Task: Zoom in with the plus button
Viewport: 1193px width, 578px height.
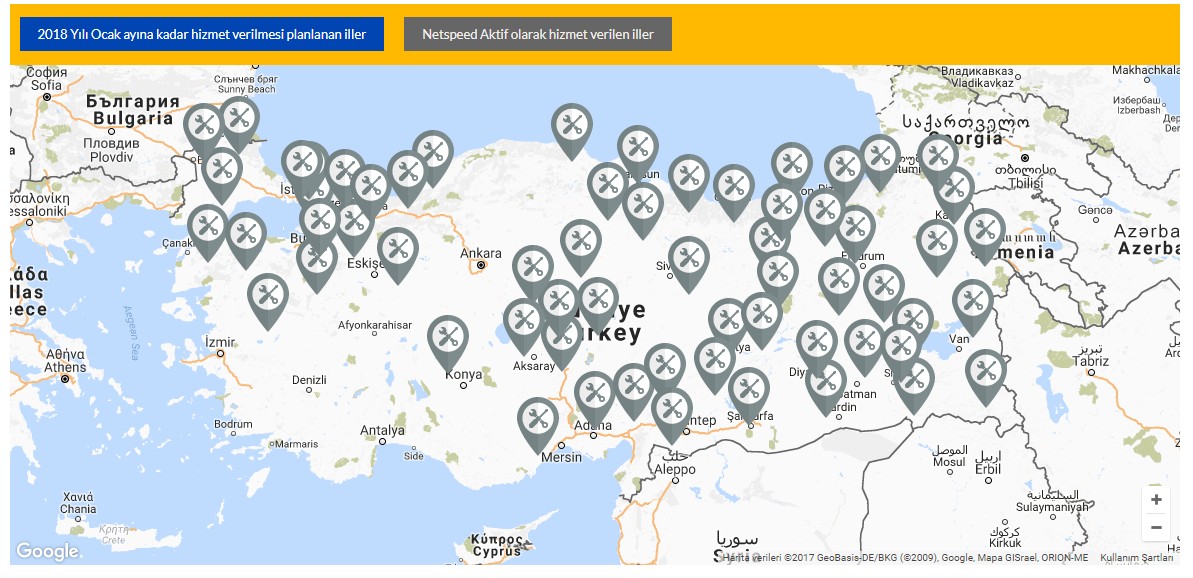Action: [1156, 500]
